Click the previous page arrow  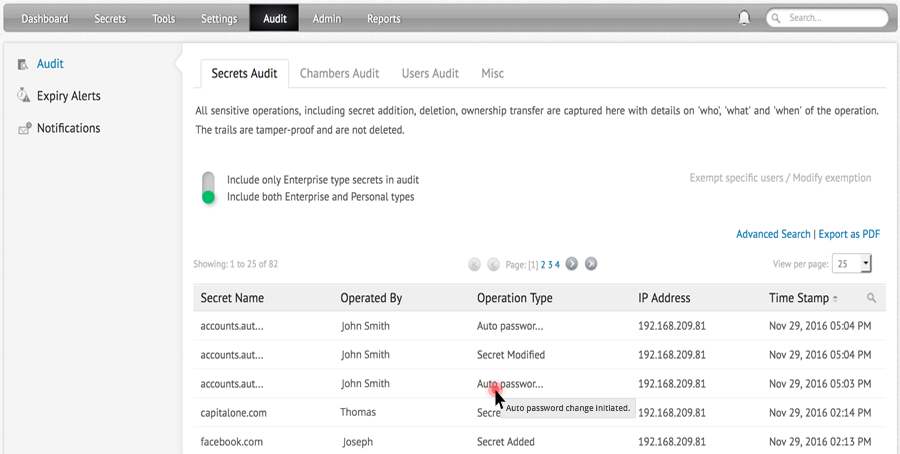pos(493,264)
